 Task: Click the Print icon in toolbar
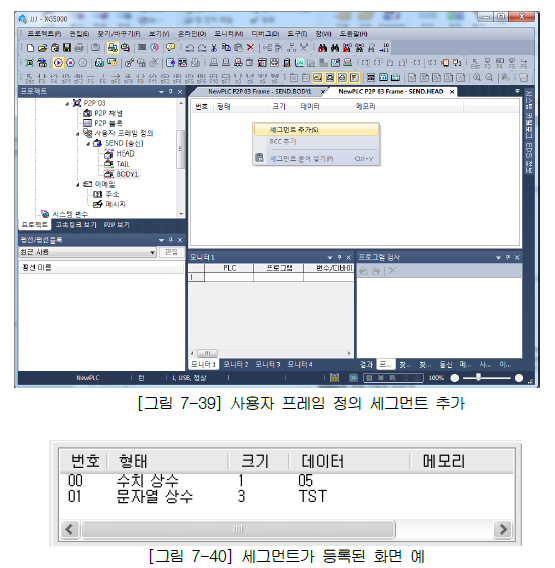click(79, 48)
